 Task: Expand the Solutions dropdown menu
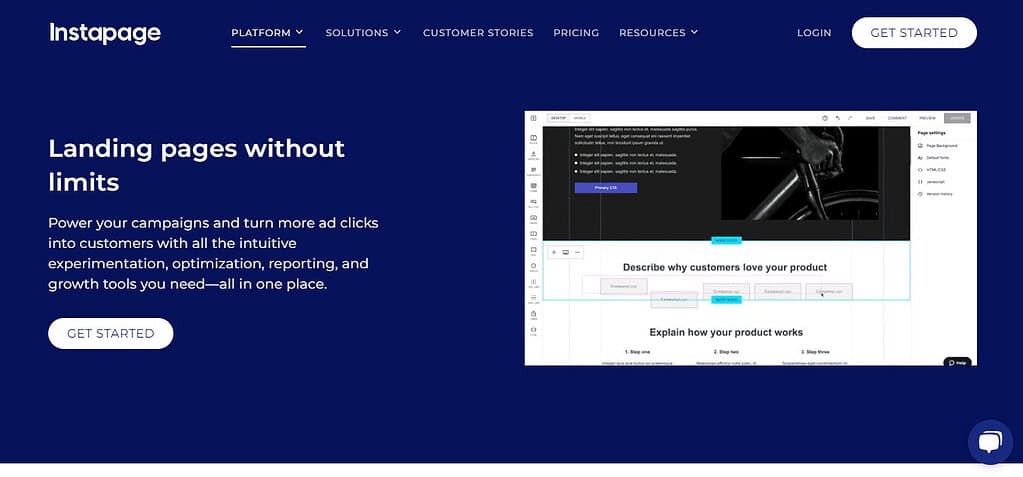click(x=363, y=33)
